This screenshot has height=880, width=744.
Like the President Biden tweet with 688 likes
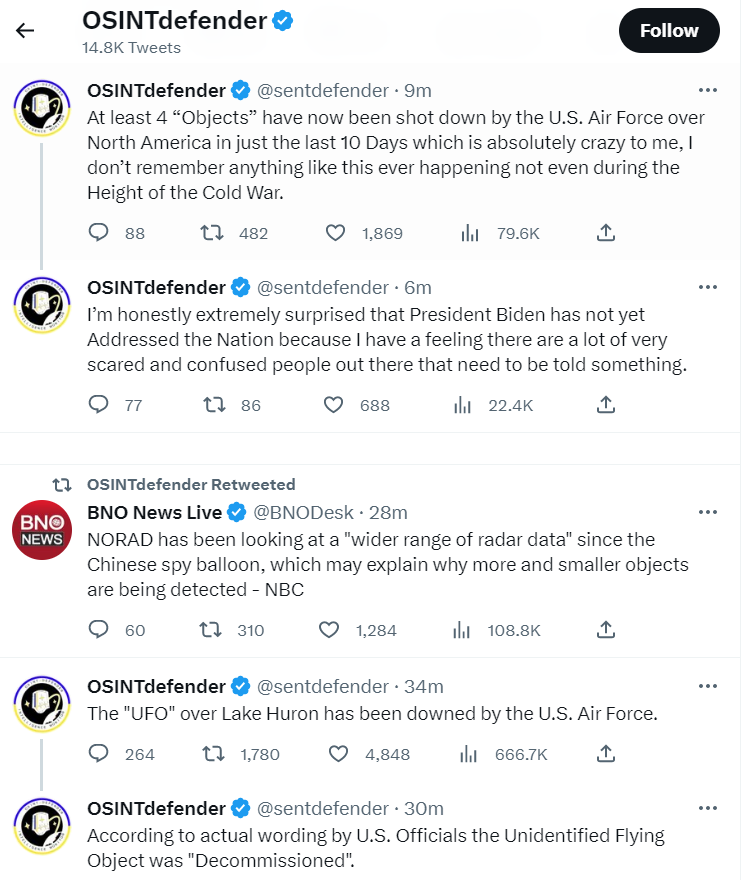tap(333, 405)
